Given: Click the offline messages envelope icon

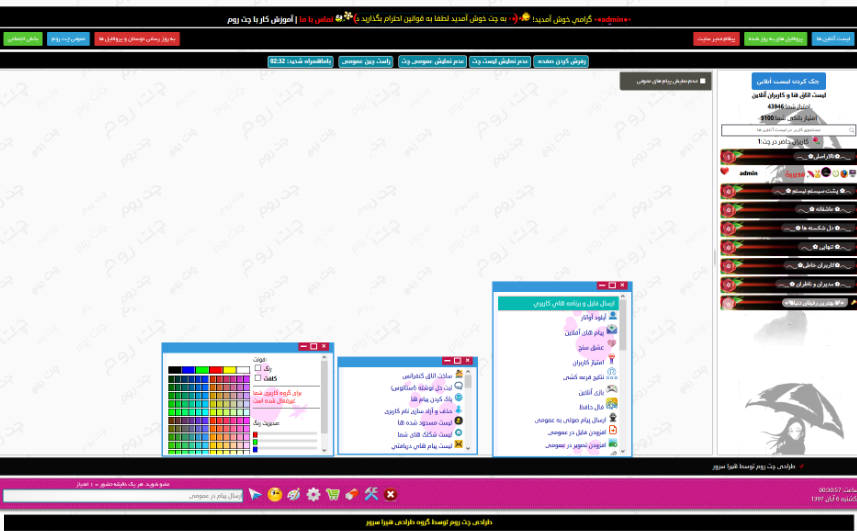Looking at the screenshot, I should [x=612, y=330].
